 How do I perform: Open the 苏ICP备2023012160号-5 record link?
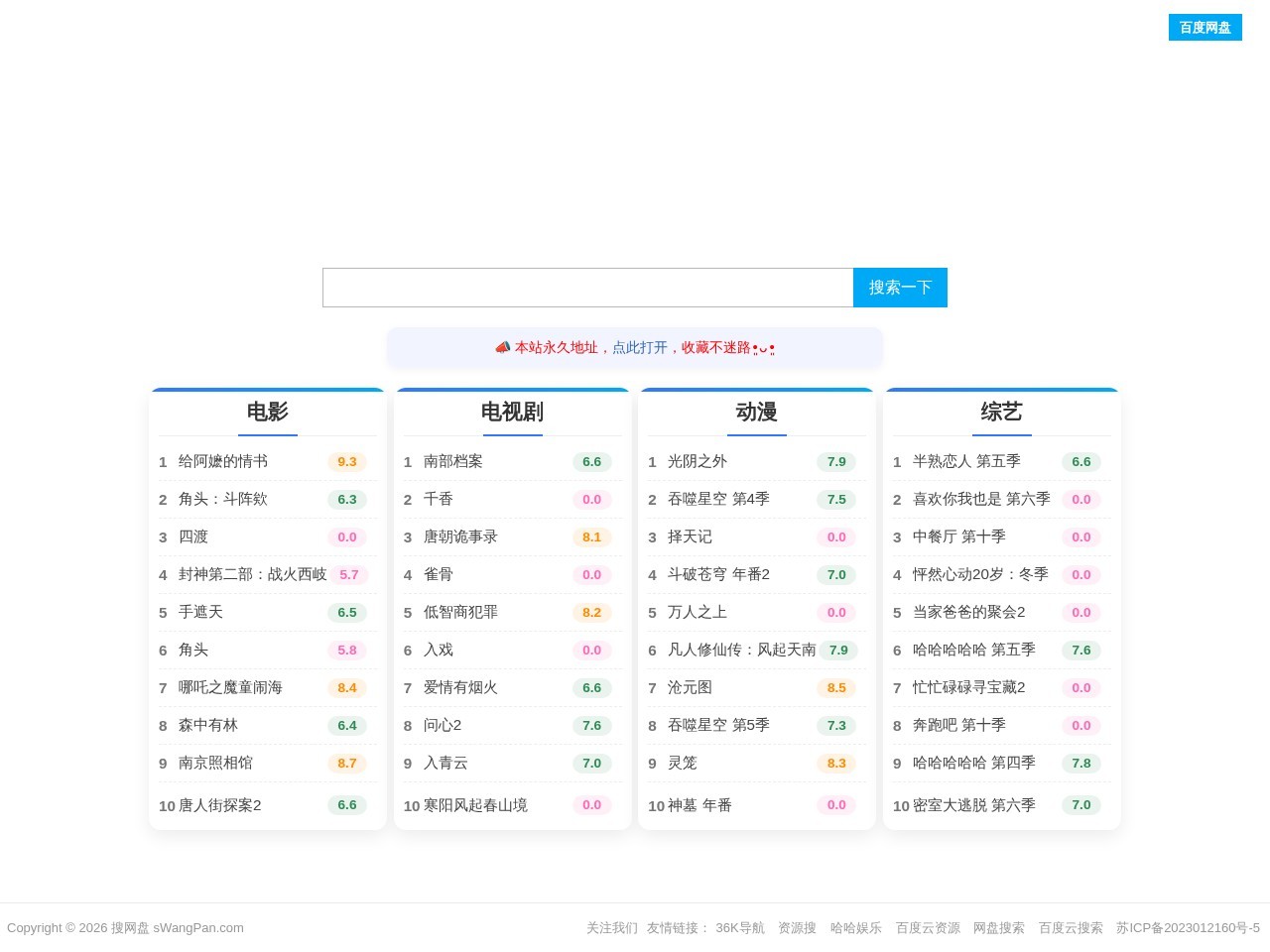coord(1188,928)
